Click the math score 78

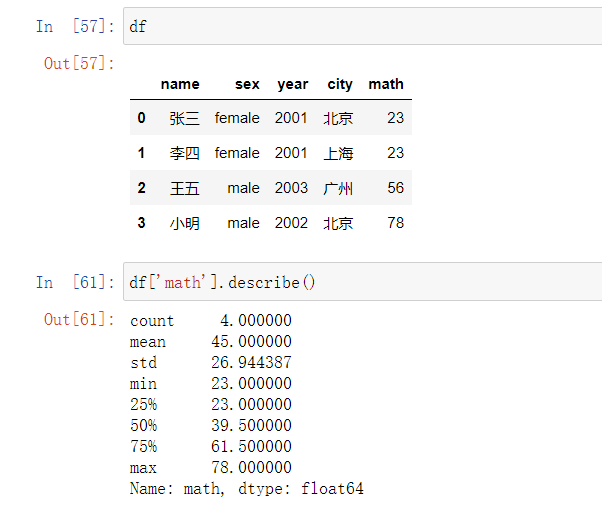click(x=395, y=223)
